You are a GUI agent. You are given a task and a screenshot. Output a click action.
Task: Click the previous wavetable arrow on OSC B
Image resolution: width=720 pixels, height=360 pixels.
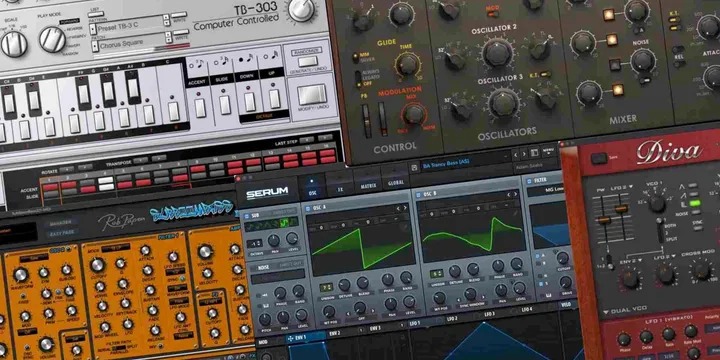[509, 195]
